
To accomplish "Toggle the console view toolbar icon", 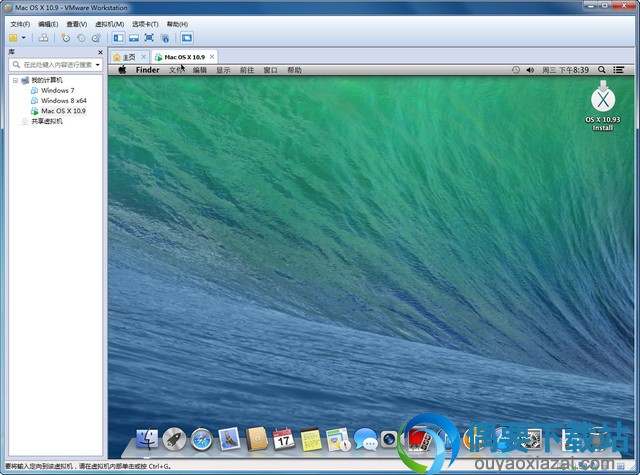I will (x=187, y=38).
